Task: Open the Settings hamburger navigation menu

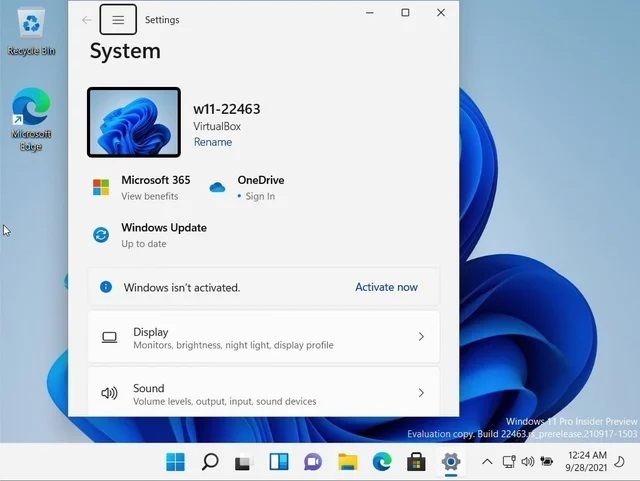Action: pos(118,19)
